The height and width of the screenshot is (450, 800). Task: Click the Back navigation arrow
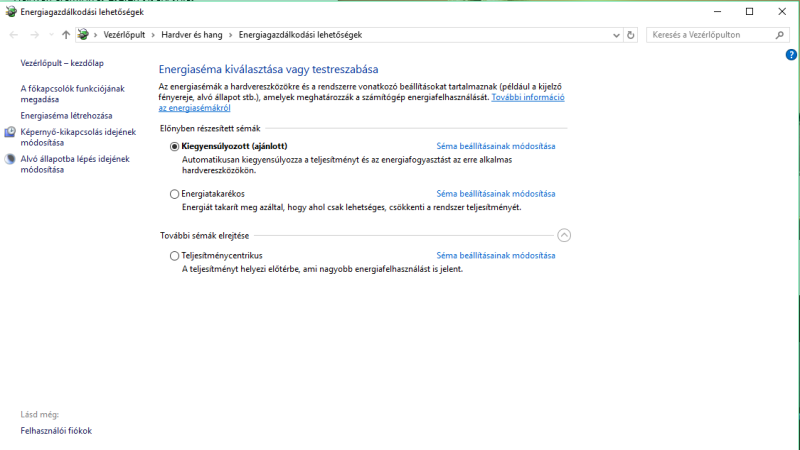(x=14, y=35)
